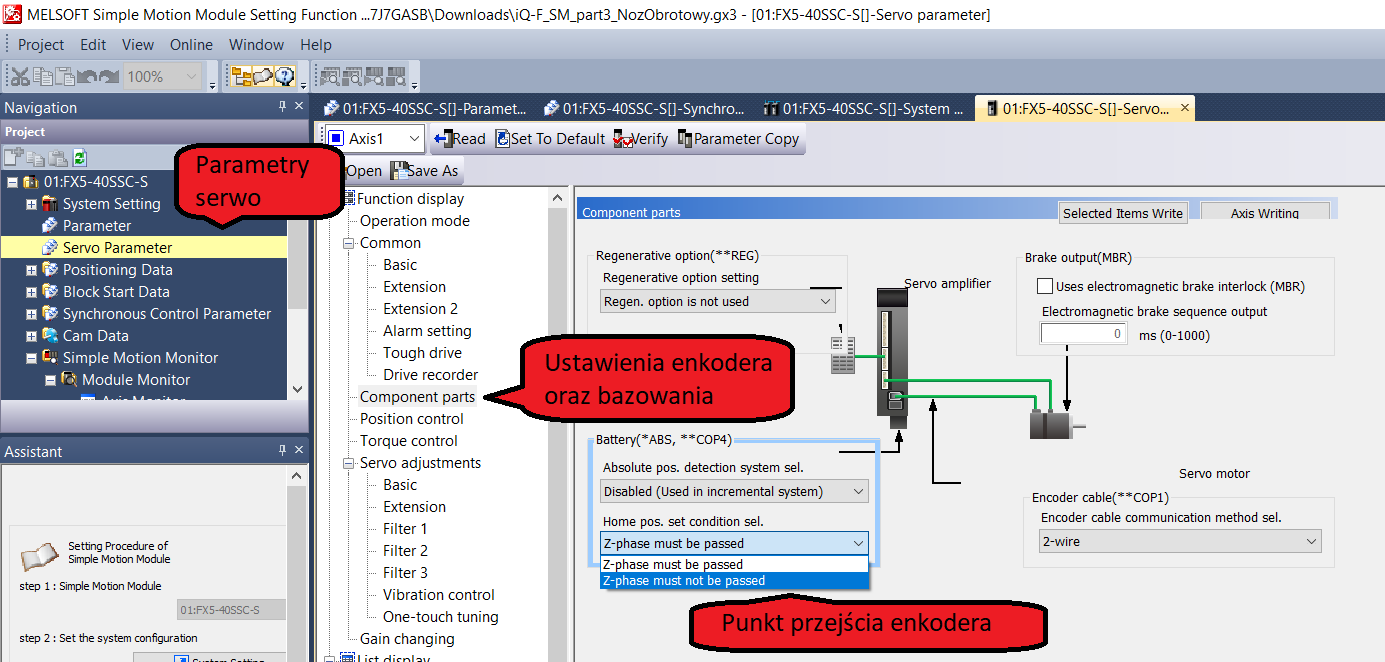Click the Save As button
The width and height of the screenshot is (1385, 662).
425,171
